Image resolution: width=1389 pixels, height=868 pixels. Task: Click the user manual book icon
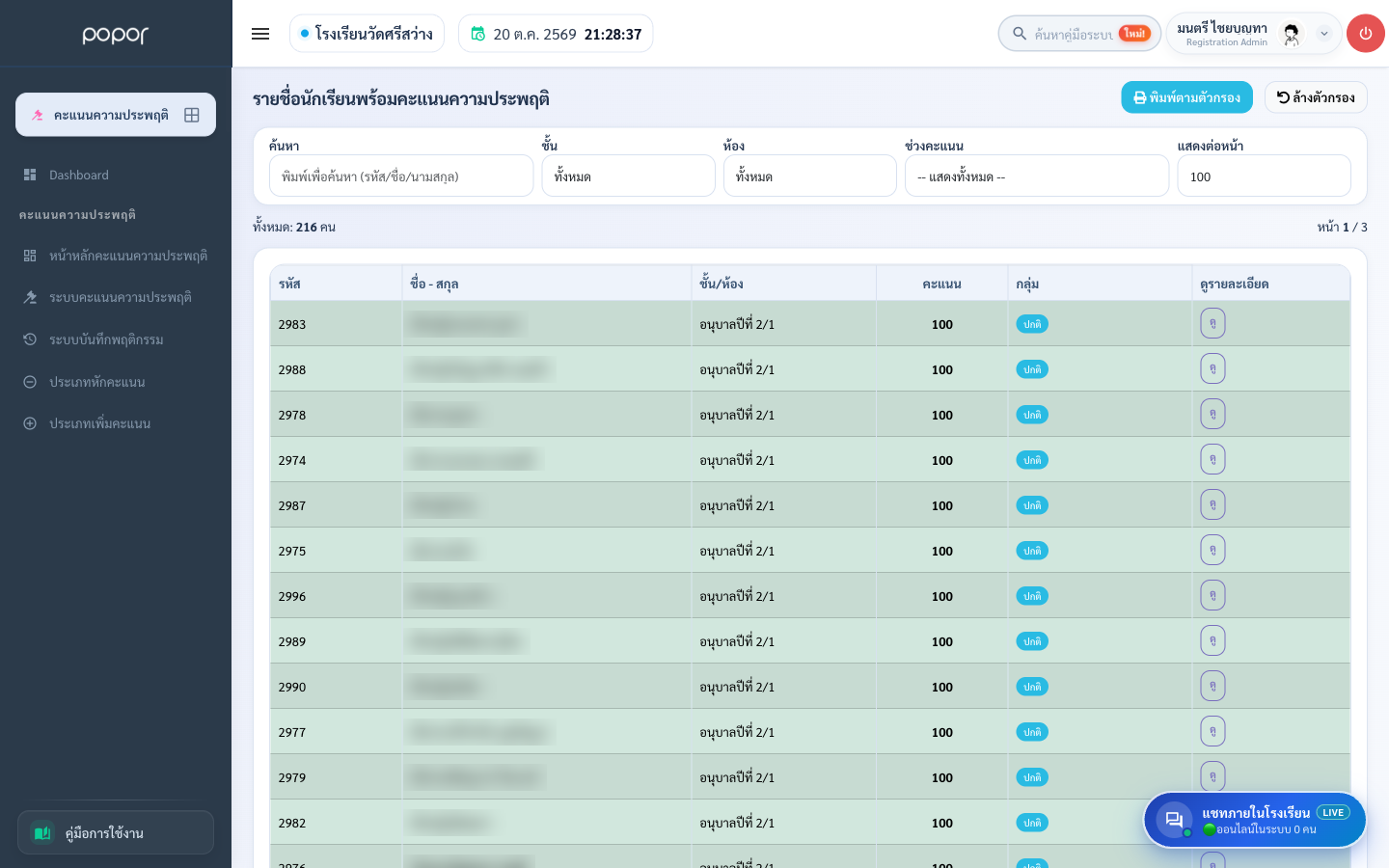[x=42, y=832]
